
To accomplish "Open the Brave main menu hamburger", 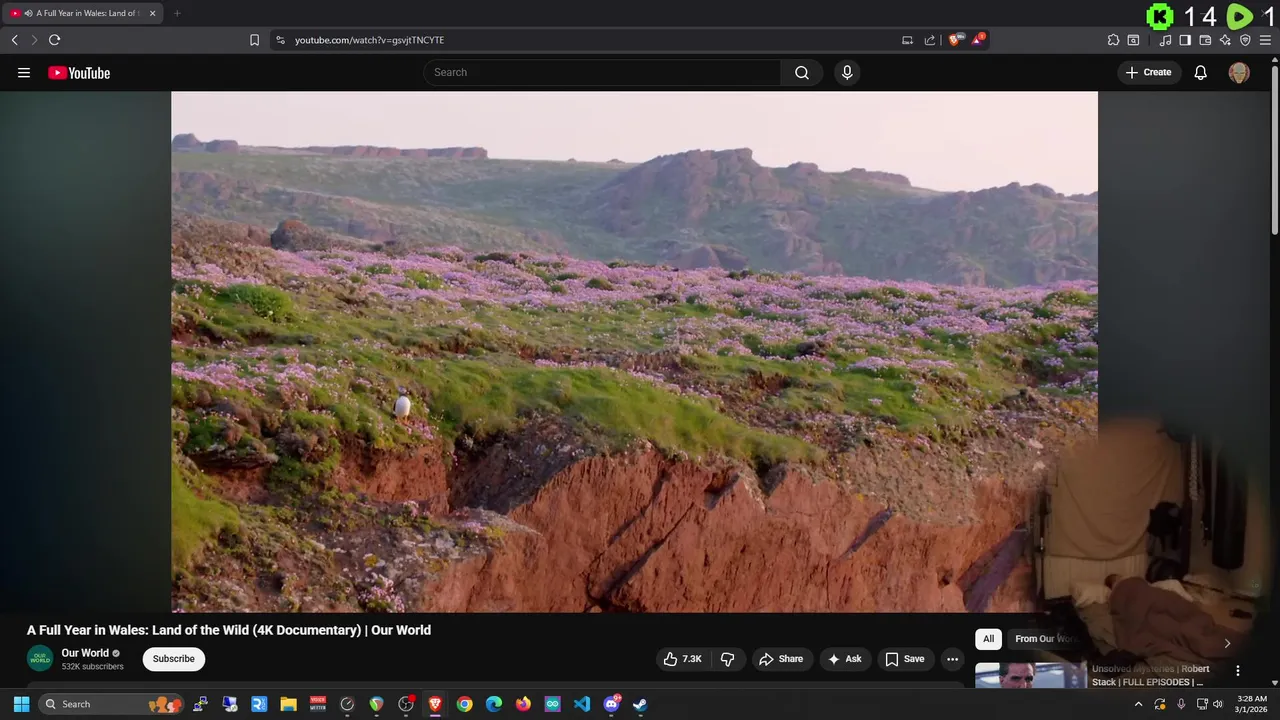I will pyautogui.click(x=1265, y=40).
